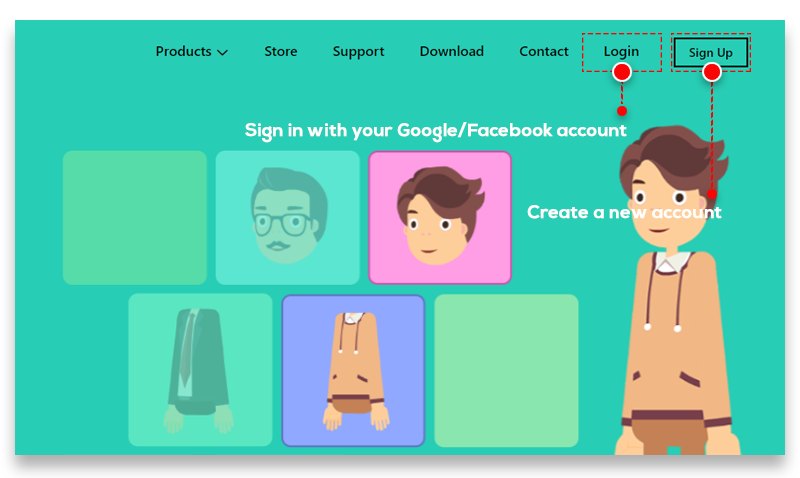800x478 pixels.
Task: Pick the empty light green tile in bottom row
Action: (506, 370)
